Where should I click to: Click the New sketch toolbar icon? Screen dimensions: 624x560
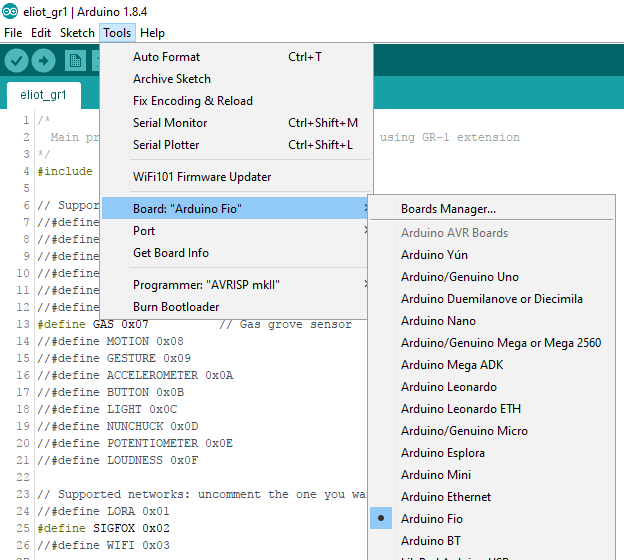tap(75, 61)
